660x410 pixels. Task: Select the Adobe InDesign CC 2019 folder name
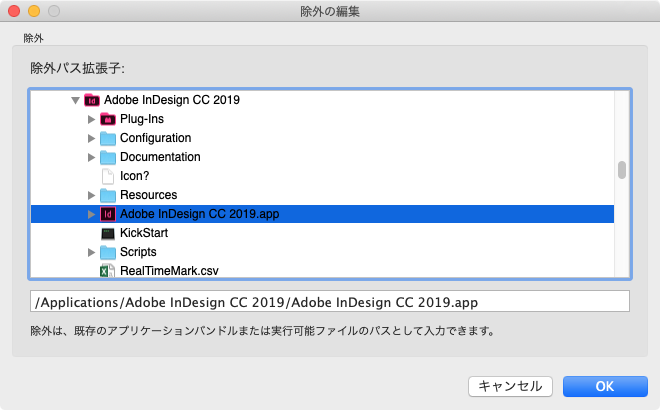click(x=172, y=100)
